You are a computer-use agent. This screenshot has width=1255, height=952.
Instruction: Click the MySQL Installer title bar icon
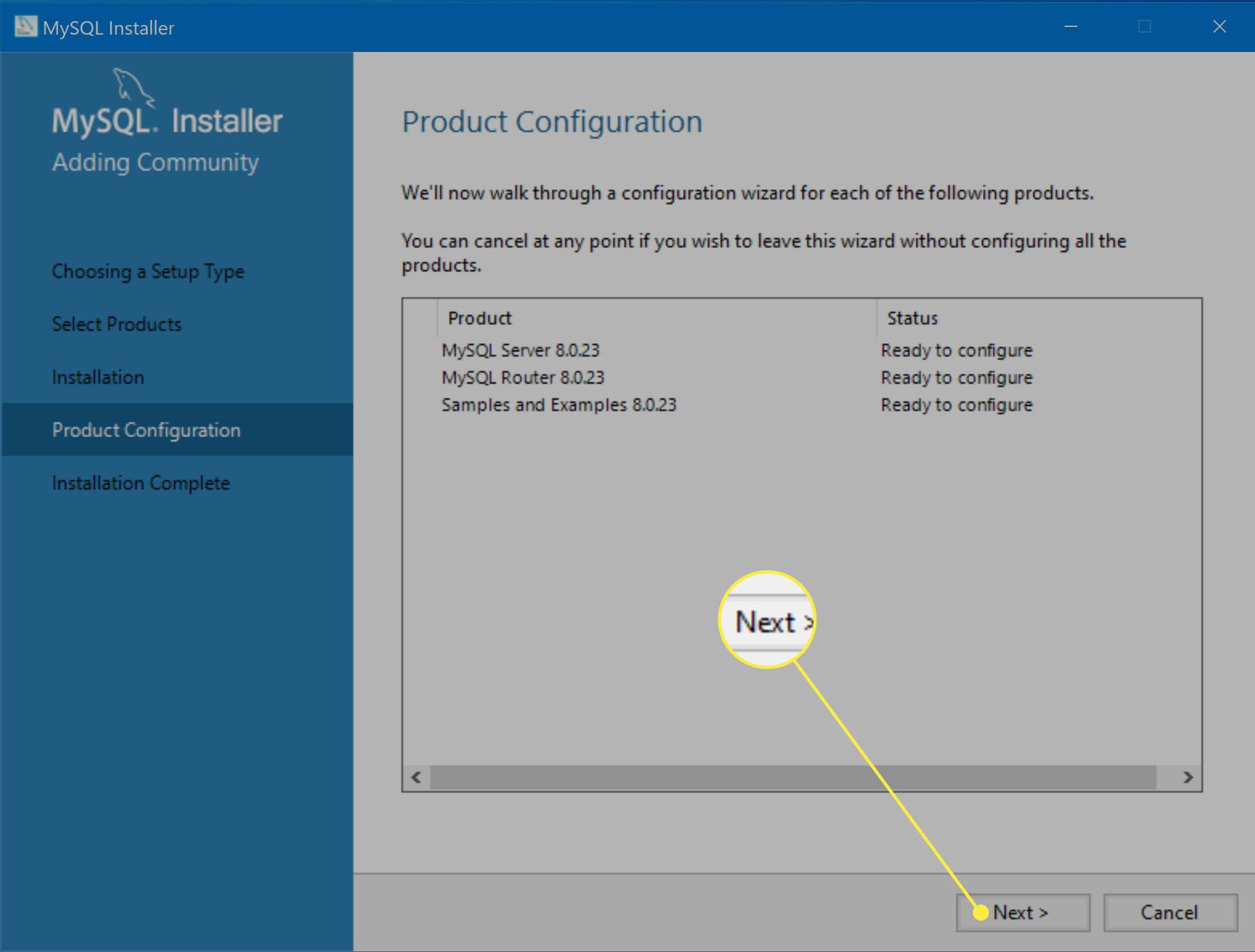(x=26, y=27)
